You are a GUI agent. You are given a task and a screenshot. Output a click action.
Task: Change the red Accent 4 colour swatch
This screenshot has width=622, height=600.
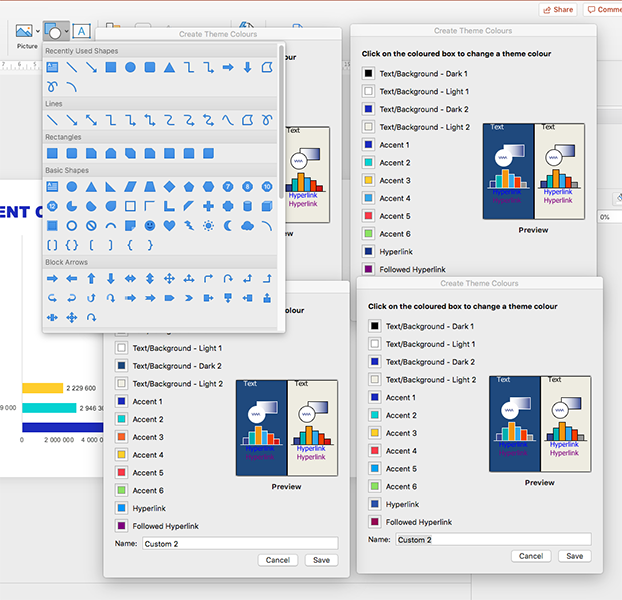coord(375,450)
